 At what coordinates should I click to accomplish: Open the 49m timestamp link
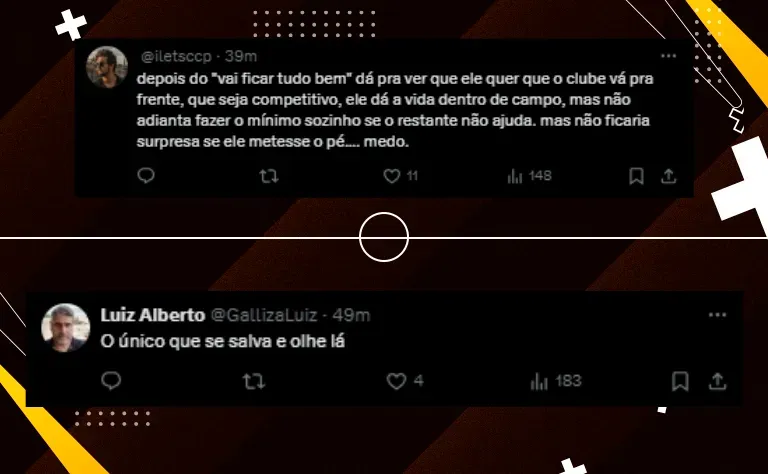click(351, 315)
